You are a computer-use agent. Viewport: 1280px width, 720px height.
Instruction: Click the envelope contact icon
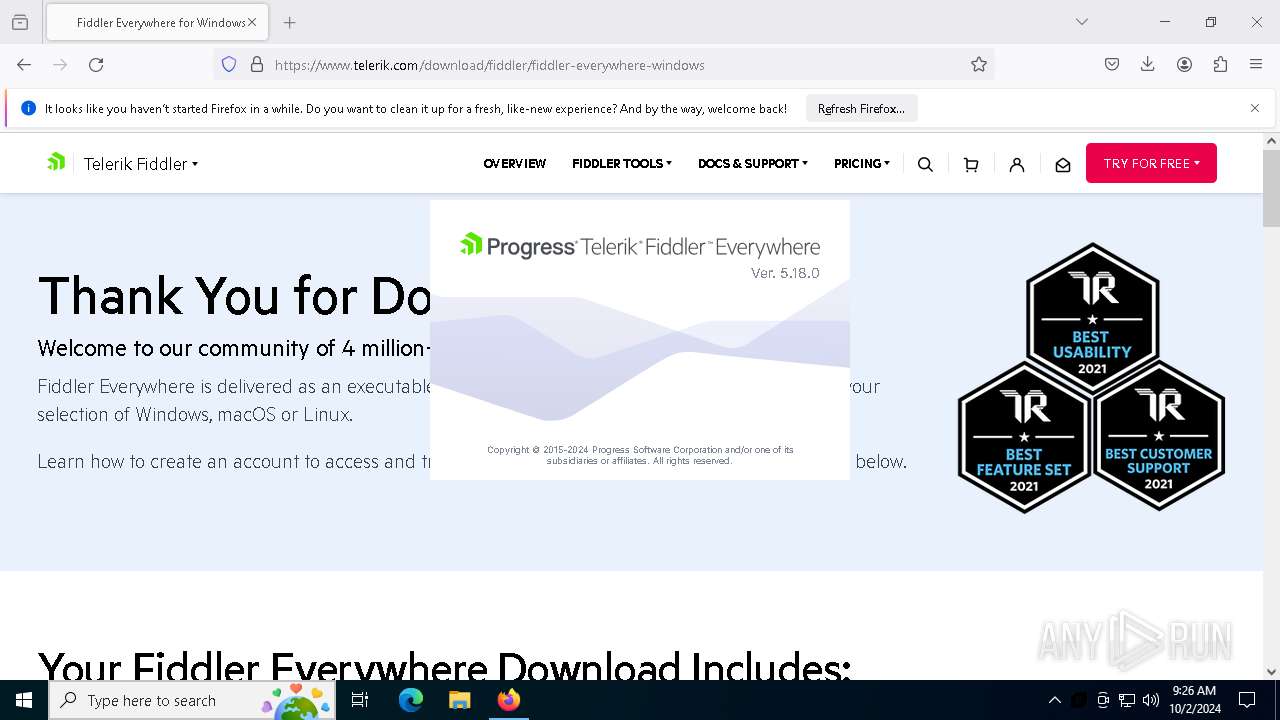point(1063,164)
